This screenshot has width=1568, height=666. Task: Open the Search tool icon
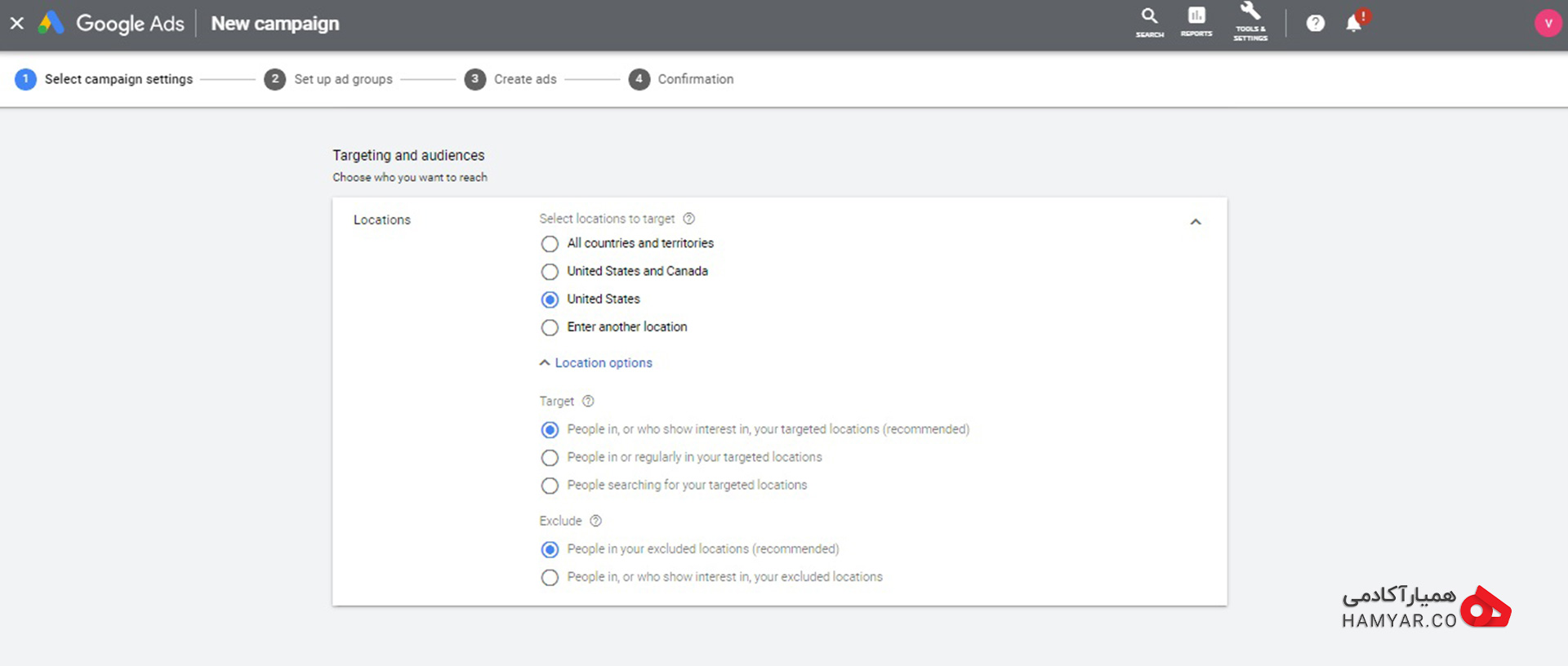point(1149,23)
